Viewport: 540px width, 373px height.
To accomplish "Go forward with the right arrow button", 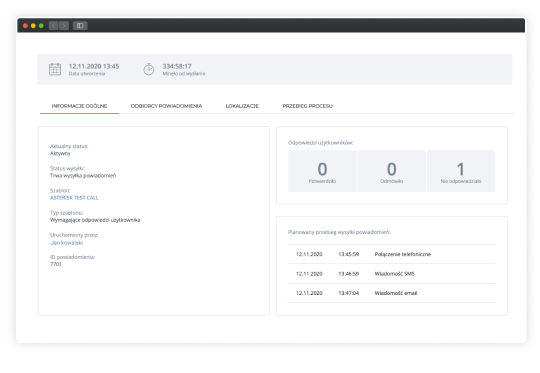I will [x=64, y=25].
